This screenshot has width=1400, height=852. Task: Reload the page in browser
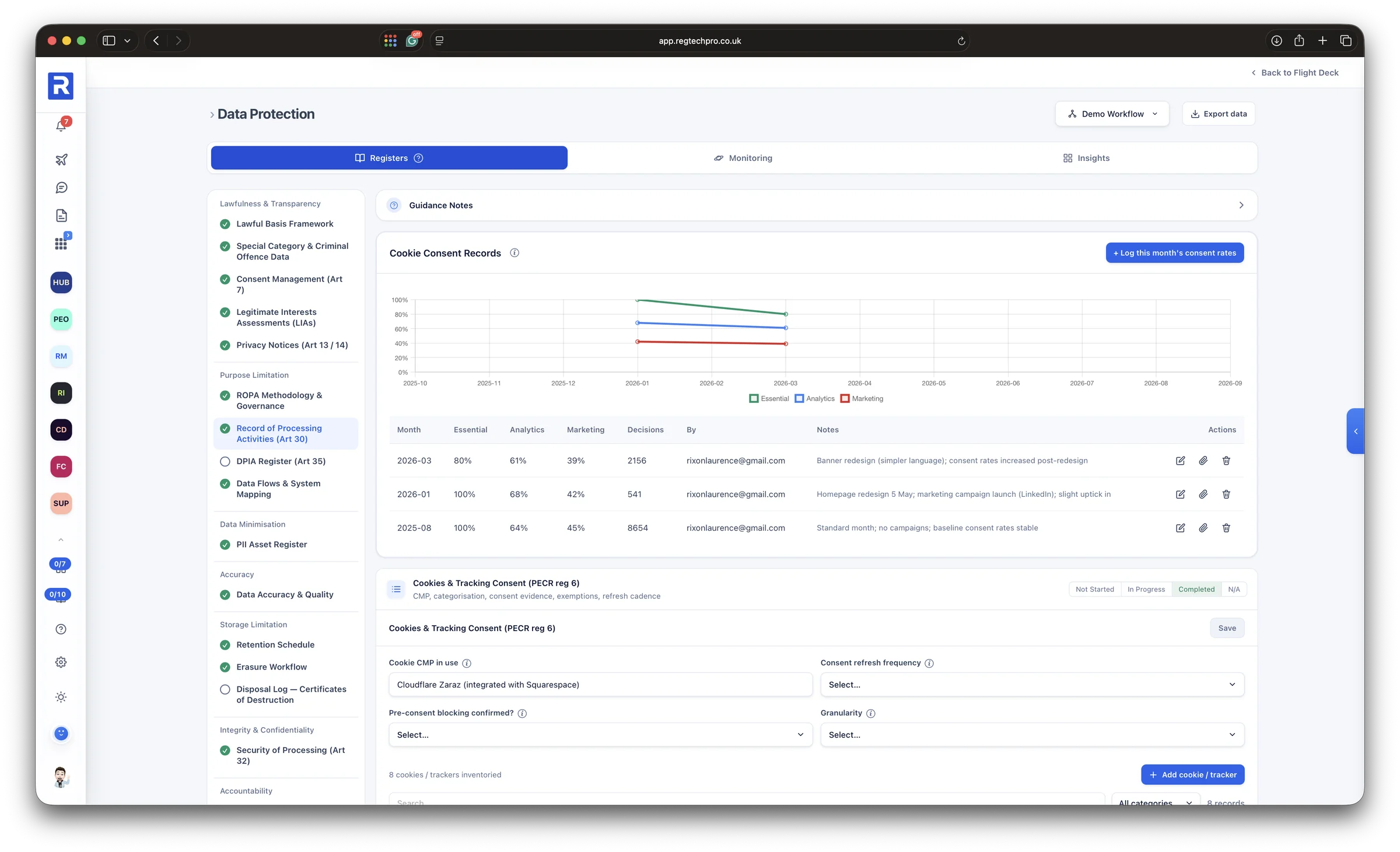pyautogui.click(x=961, y=41)
